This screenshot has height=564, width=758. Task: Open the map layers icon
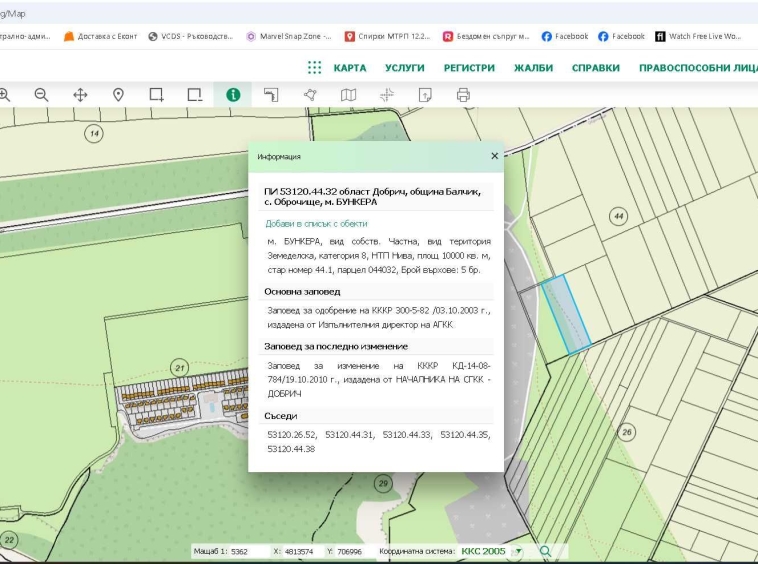(x=348, y=95)
